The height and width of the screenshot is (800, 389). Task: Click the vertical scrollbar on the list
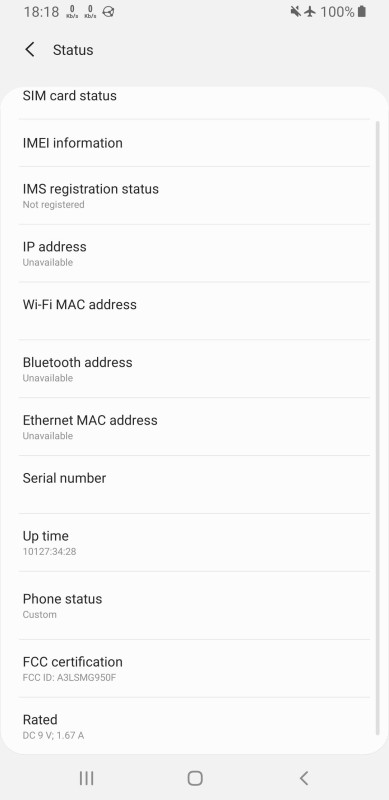click(377, 428)
